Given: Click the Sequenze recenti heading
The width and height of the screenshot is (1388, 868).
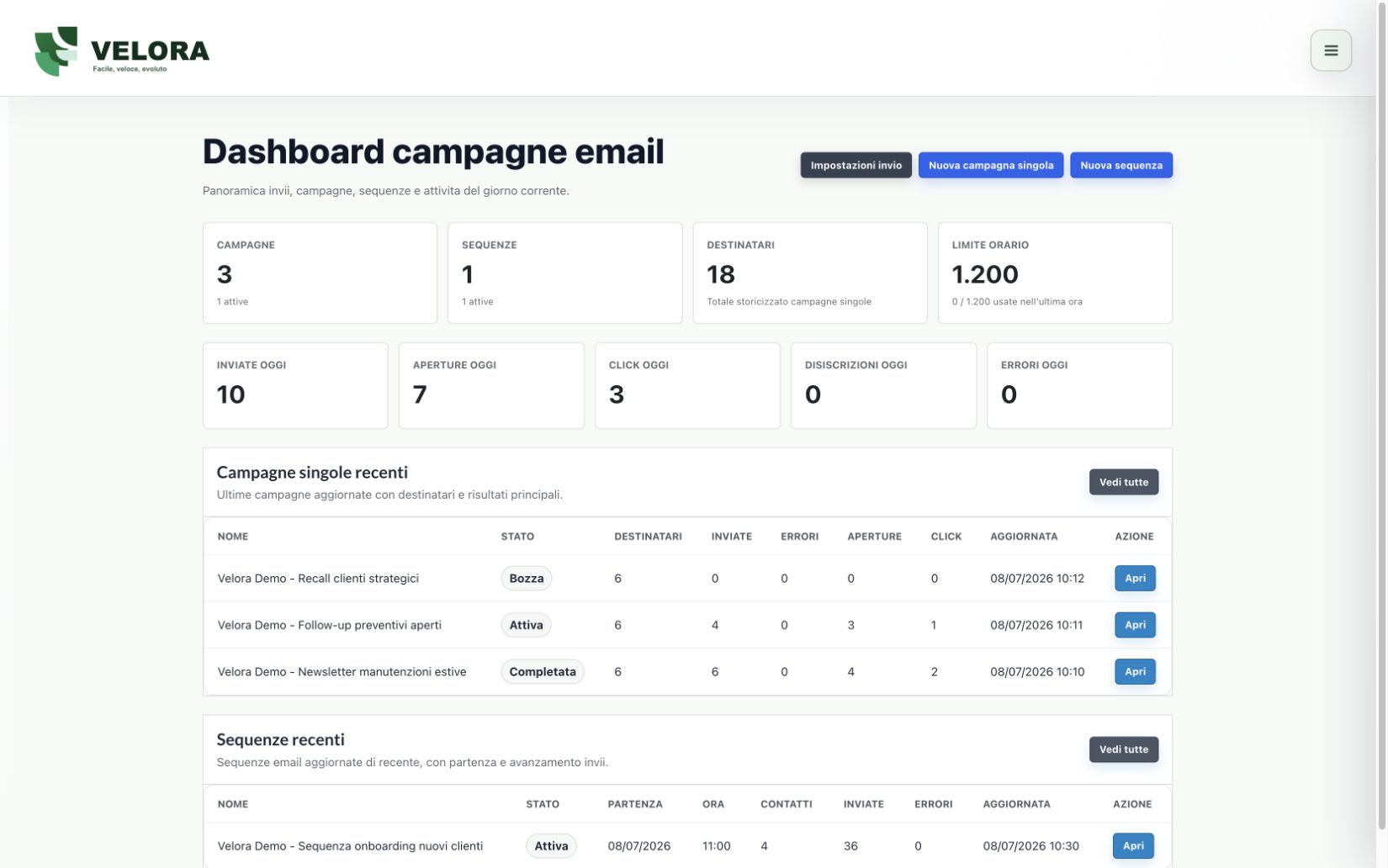Looking at the screenshot, I should pyautogui.click(x=280, y=739).
